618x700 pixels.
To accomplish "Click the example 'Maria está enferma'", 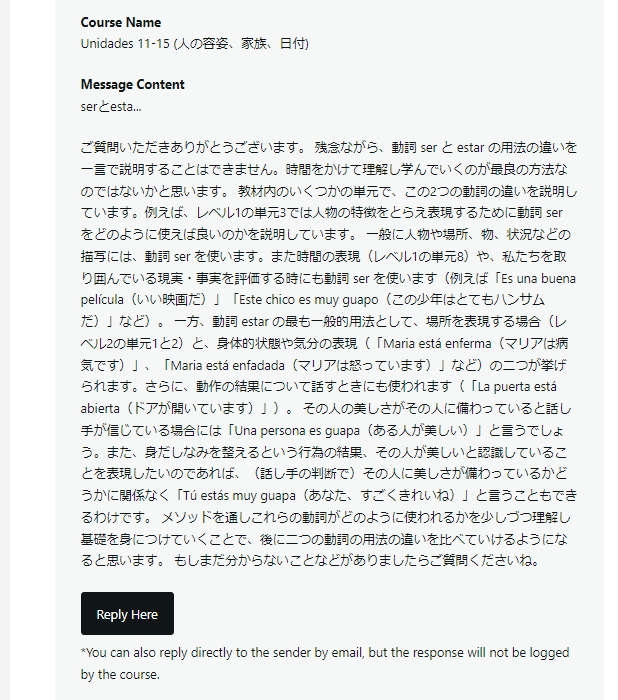I will pos(437,343).
